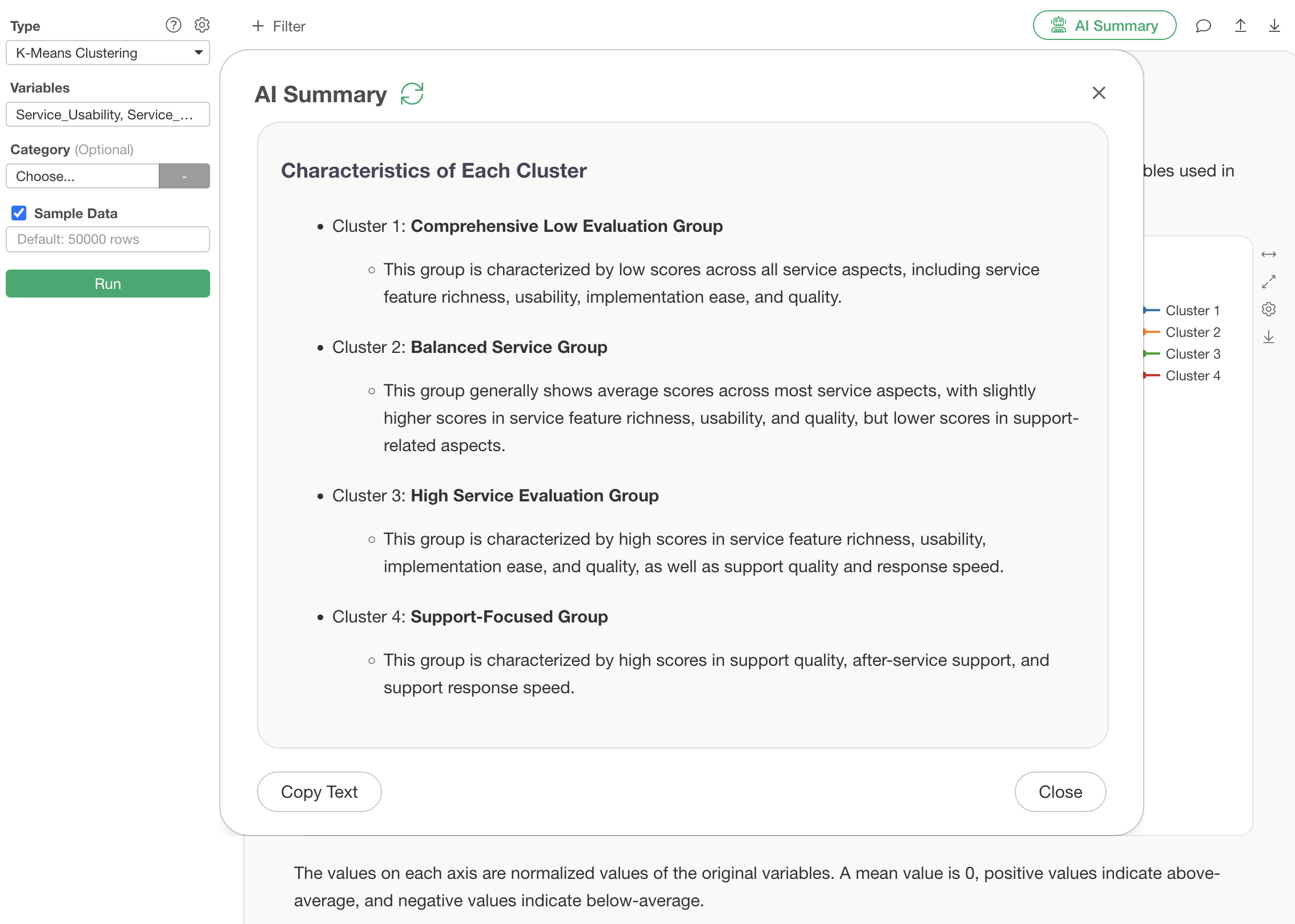The image size is (1295, 924).
Task: Toggle Cluster 3 legend entry
Action: (1192, 354)
